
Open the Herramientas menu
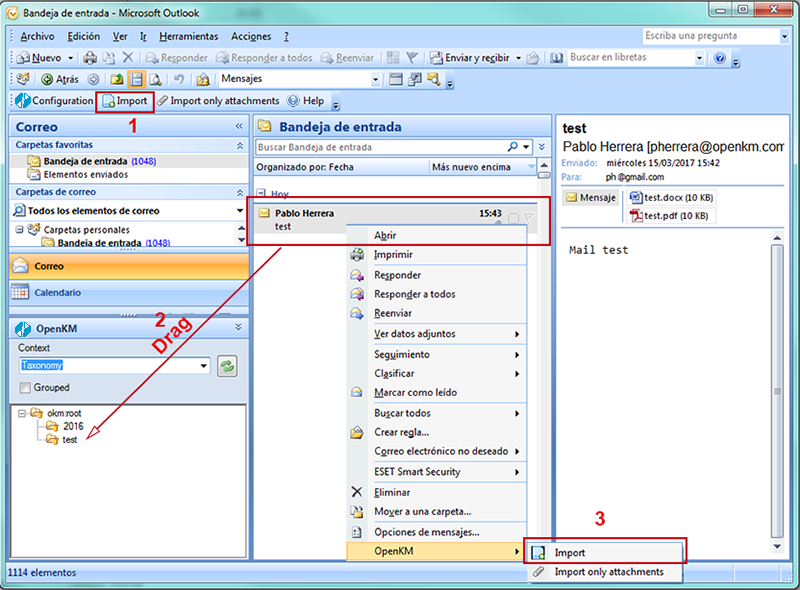pos(188,36)
